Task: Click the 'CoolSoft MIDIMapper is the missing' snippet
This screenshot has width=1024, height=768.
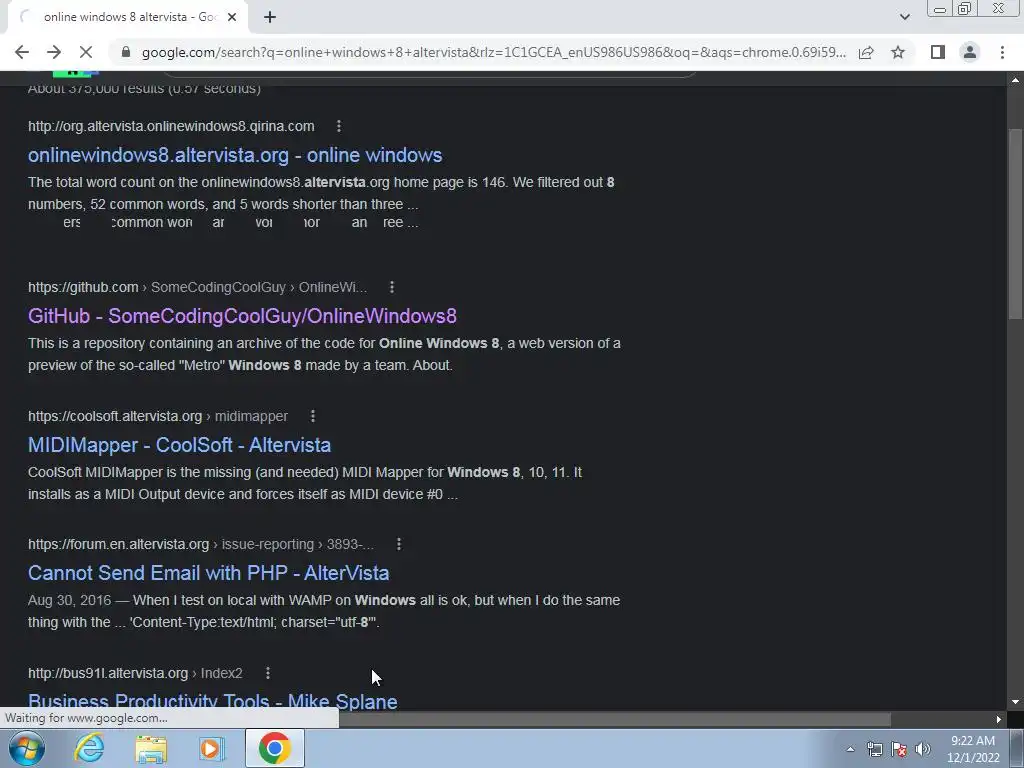Action: click(305, 483)
